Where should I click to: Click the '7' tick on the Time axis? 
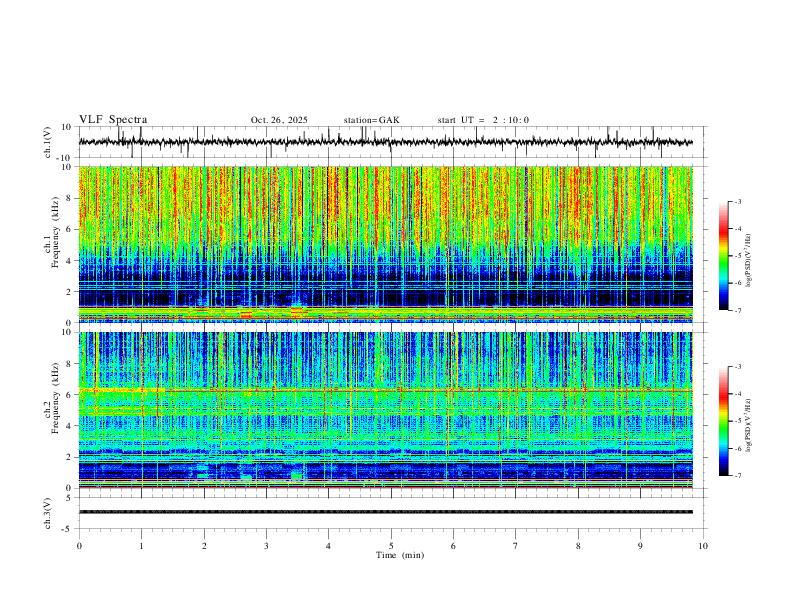click(516, 546)
